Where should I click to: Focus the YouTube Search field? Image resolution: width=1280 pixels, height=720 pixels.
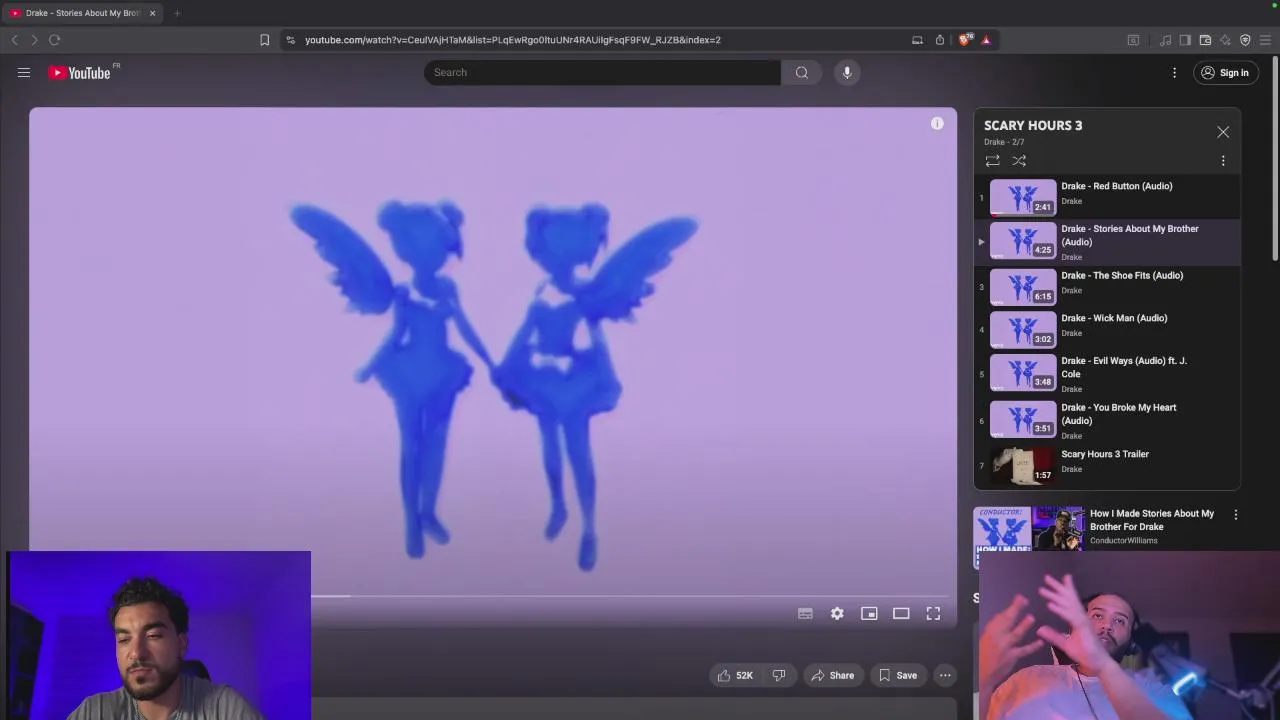(603, 72)
